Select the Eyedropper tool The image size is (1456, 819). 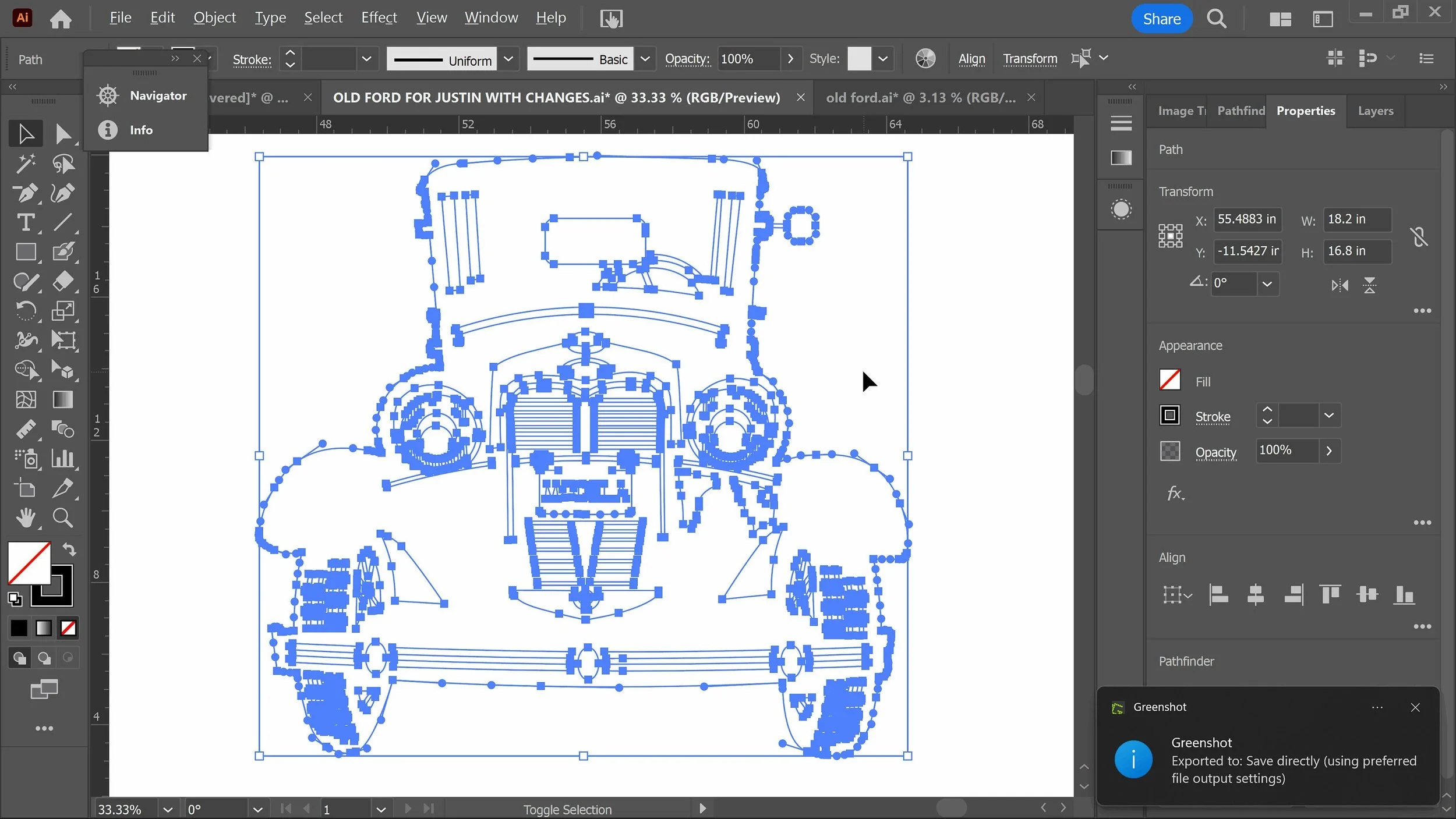pyautogui.click(x=62, y=488)
